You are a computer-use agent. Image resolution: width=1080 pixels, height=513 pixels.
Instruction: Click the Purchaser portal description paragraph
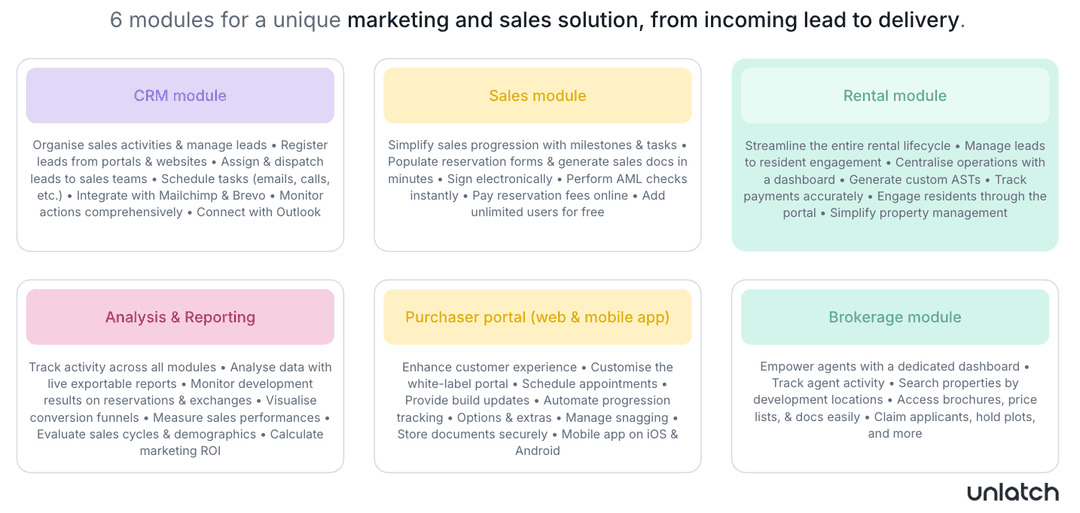click(x=537, y=409)
